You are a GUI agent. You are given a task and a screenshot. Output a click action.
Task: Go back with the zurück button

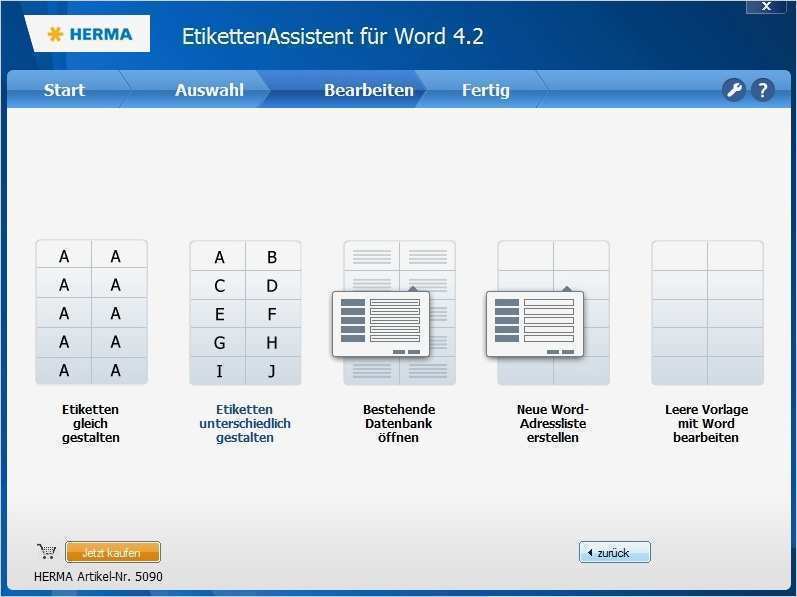615,552
